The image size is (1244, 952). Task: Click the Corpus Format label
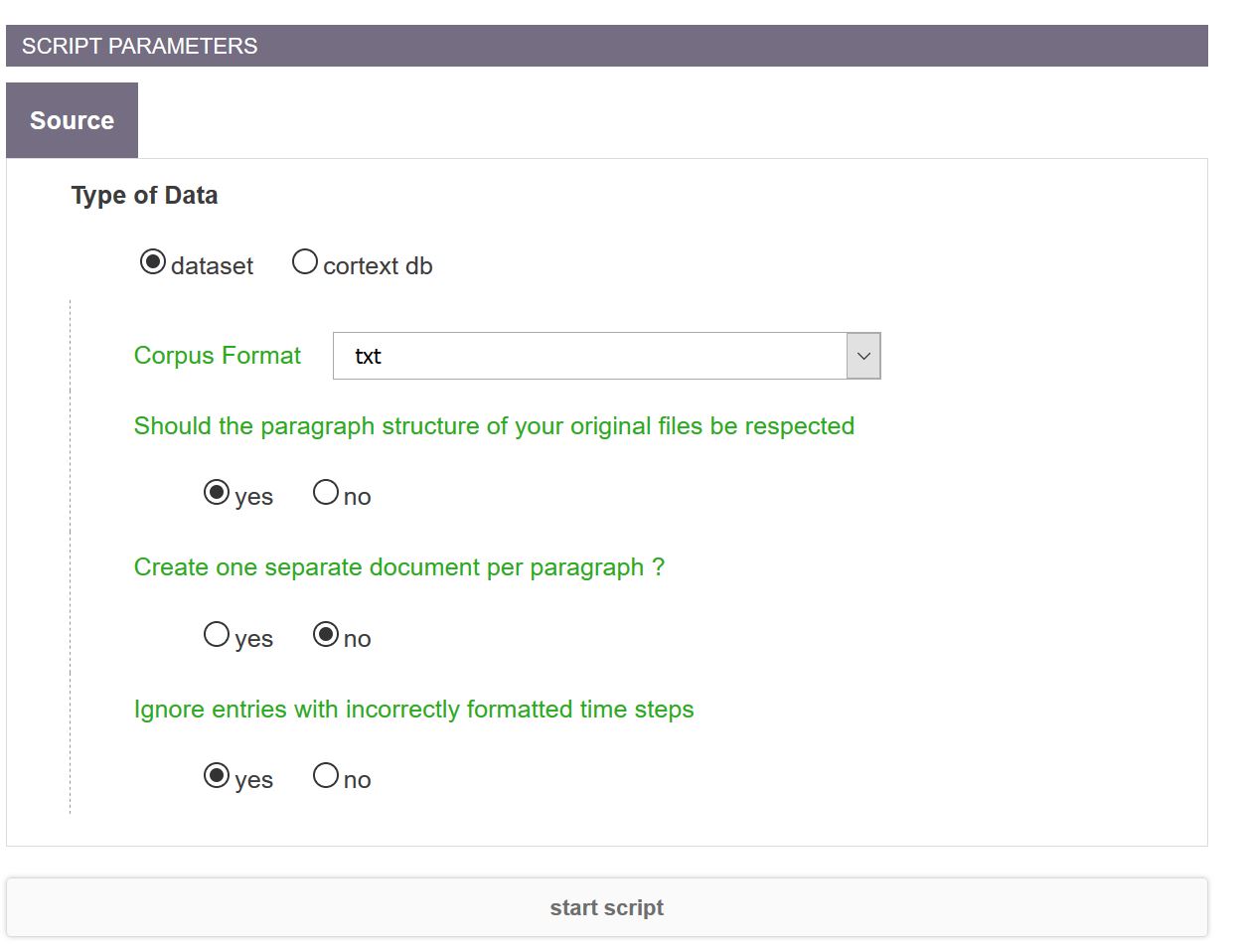point(218,356)
